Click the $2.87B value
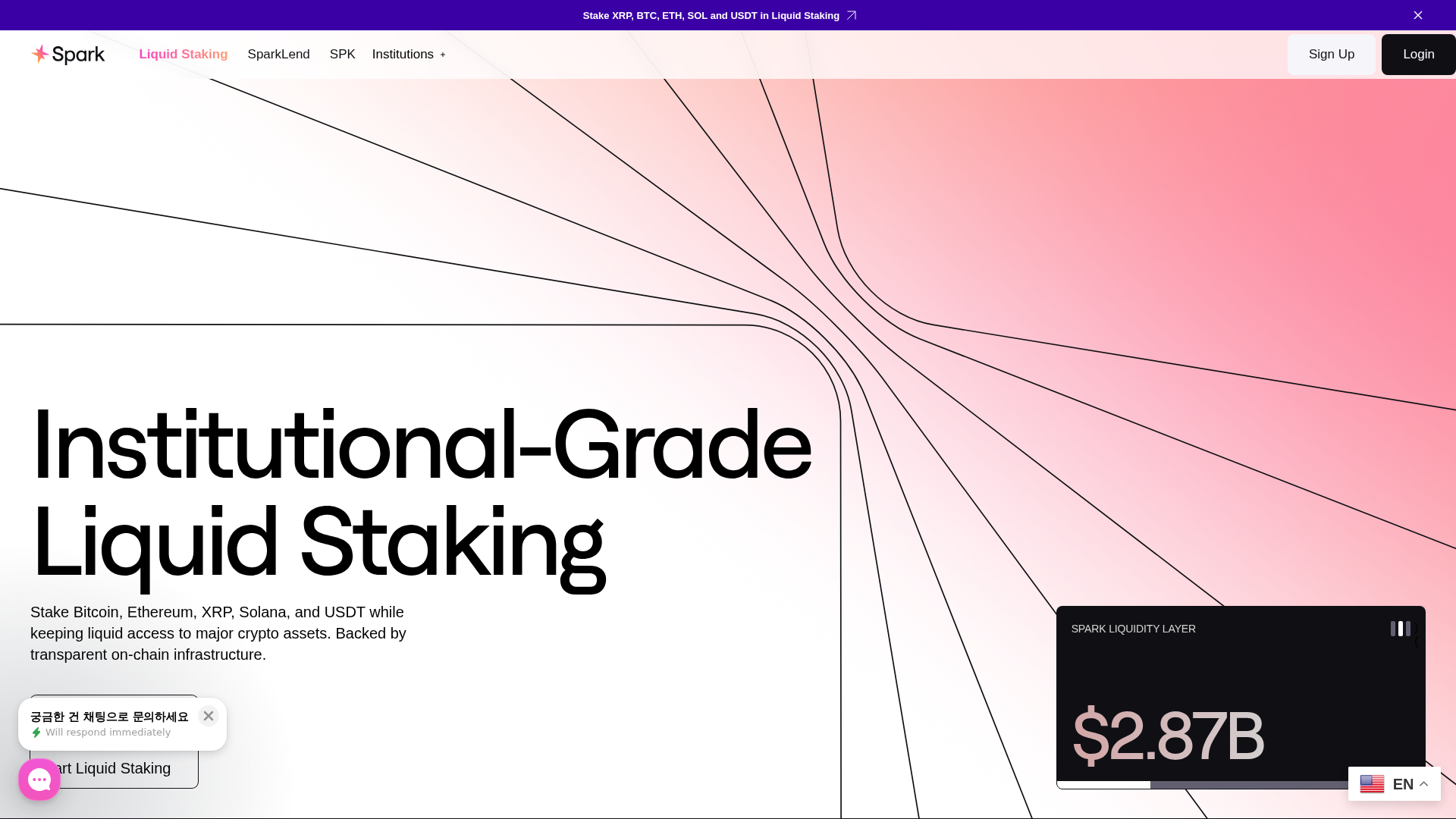 click(1168, 735)
